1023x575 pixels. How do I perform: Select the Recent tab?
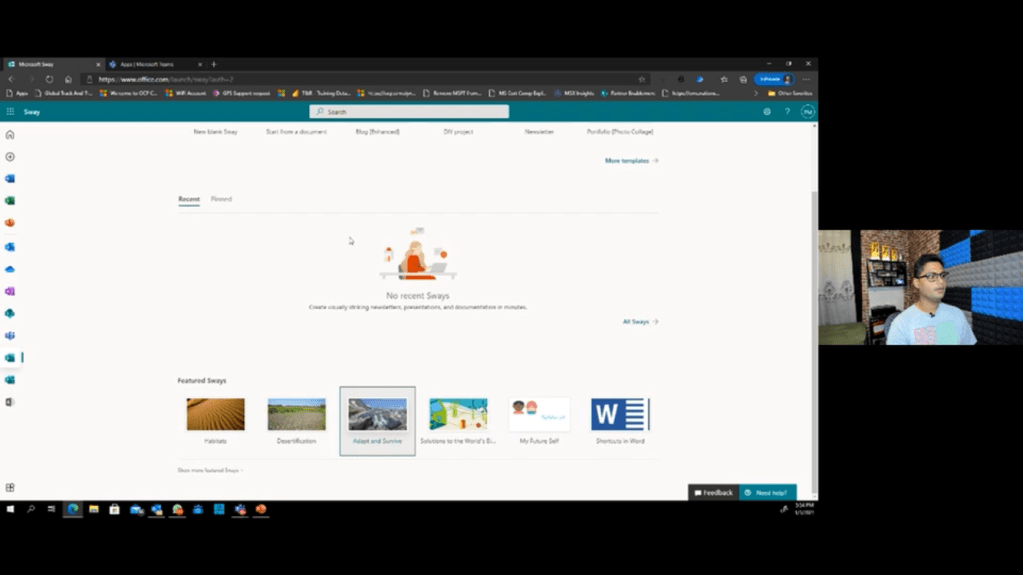pyautogui.click(x=189, y=199)
